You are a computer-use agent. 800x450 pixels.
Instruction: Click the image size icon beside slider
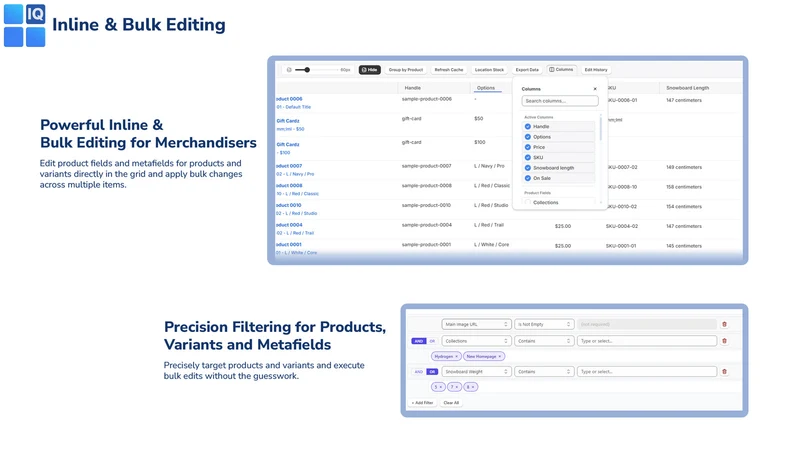coord(289,70)
